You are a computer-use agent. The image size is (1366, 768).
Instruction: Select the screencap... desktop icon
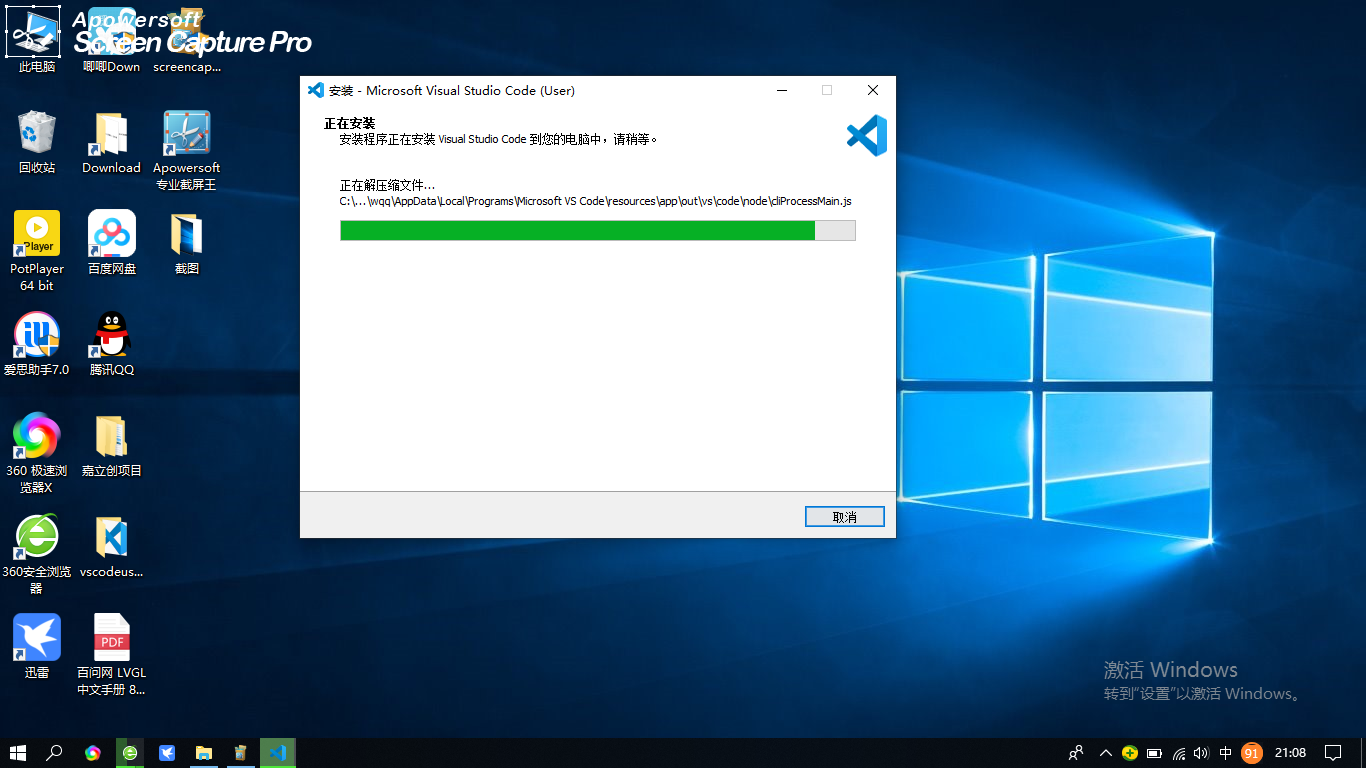pyautogui.click(x=187, y=42)
